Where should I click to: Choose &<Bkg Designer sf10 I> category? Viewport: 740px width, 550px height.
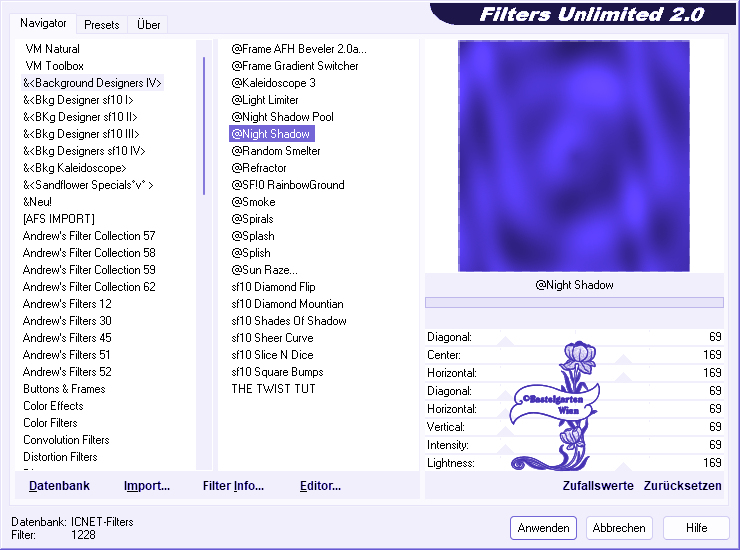click(78, 100)
